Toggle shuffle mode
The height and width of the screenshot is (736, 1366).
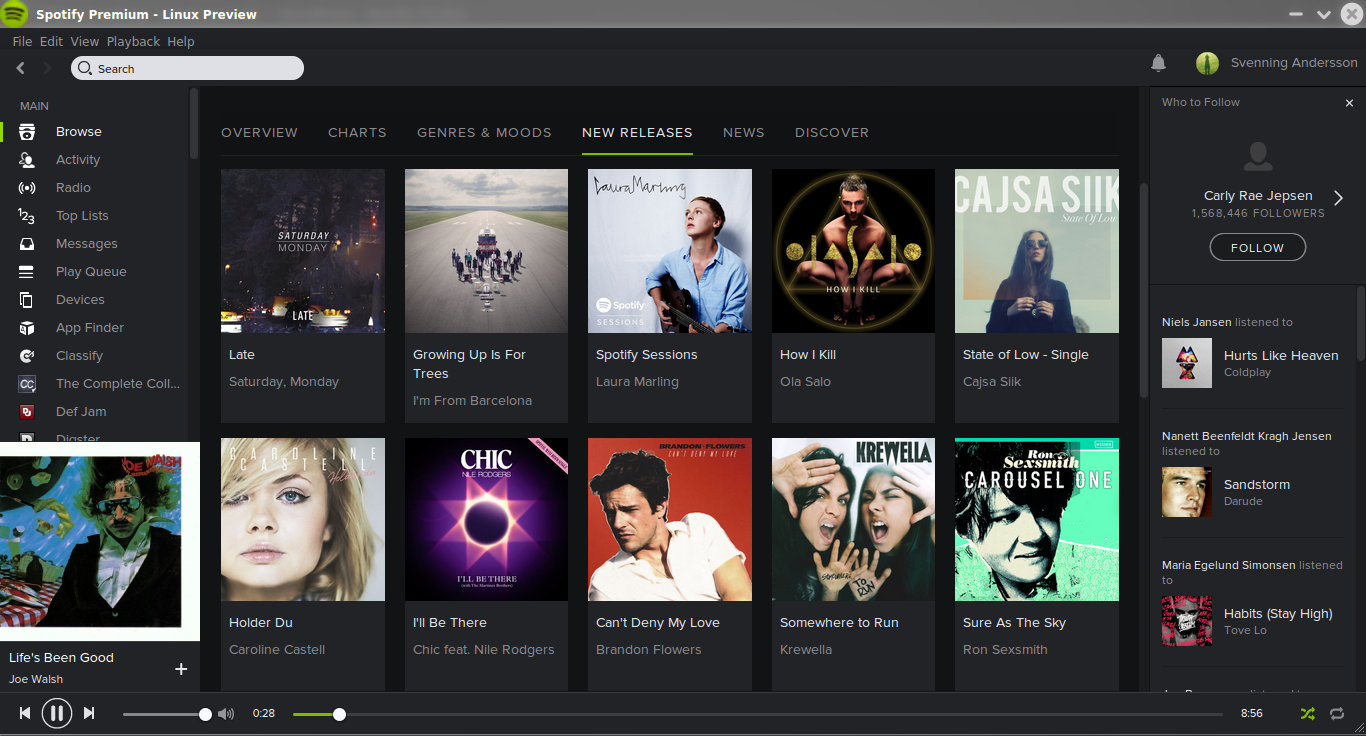click(1307, 714)
